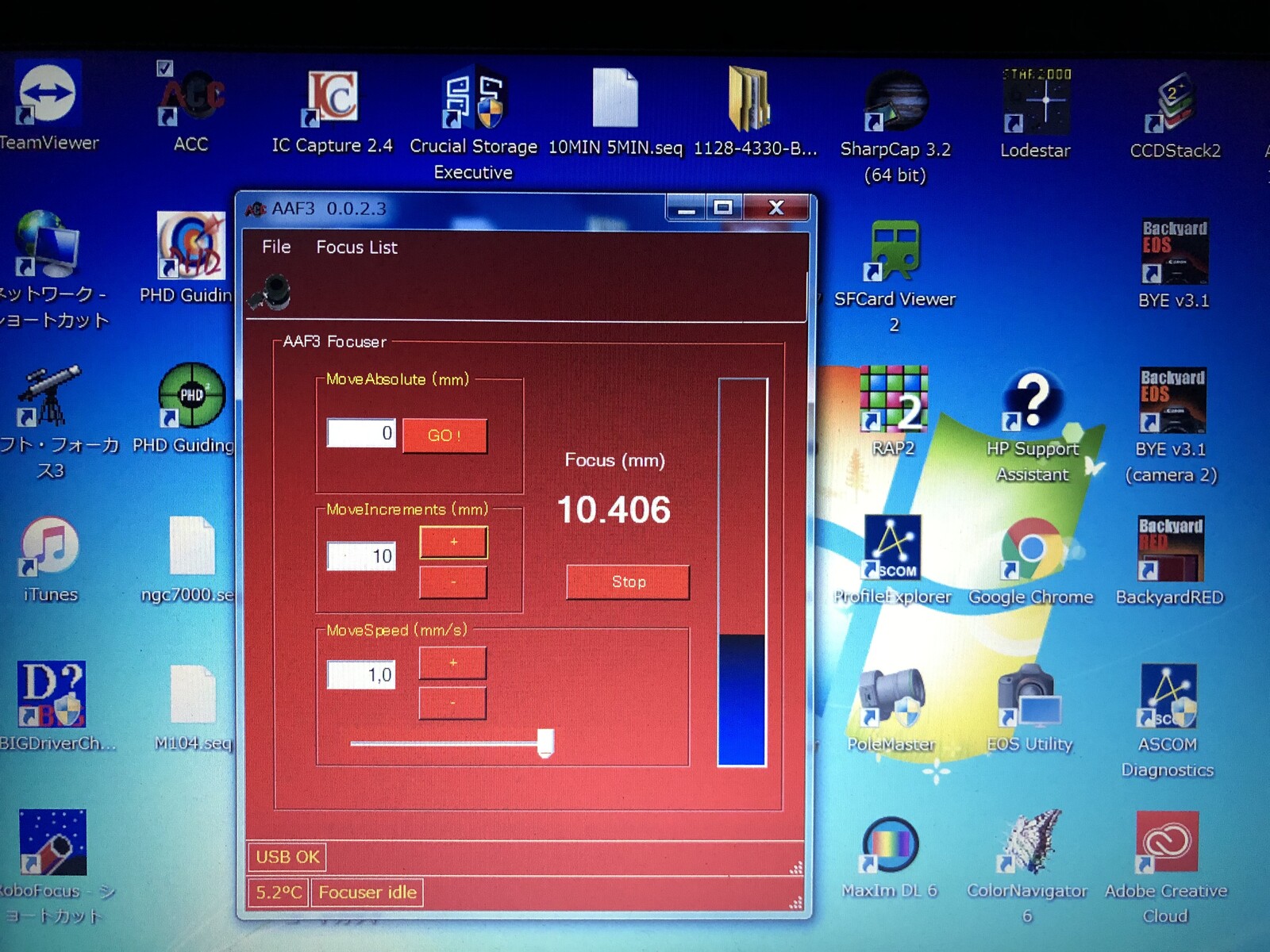Click the 10.406 focus position readout
This screenshot has height=952, width=1270.
pyautogui.click(x=614, y=510)
